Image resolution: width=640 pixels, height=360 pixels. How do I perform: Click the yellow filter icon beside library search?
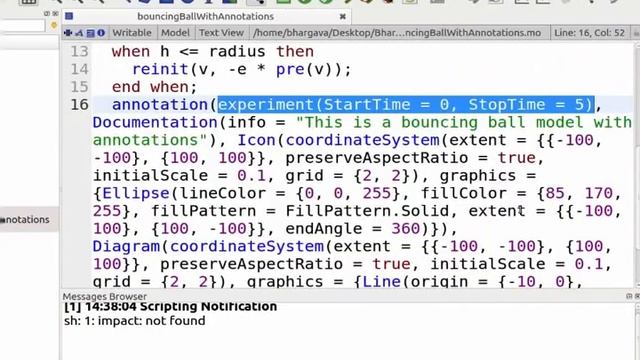pos(54,26)
